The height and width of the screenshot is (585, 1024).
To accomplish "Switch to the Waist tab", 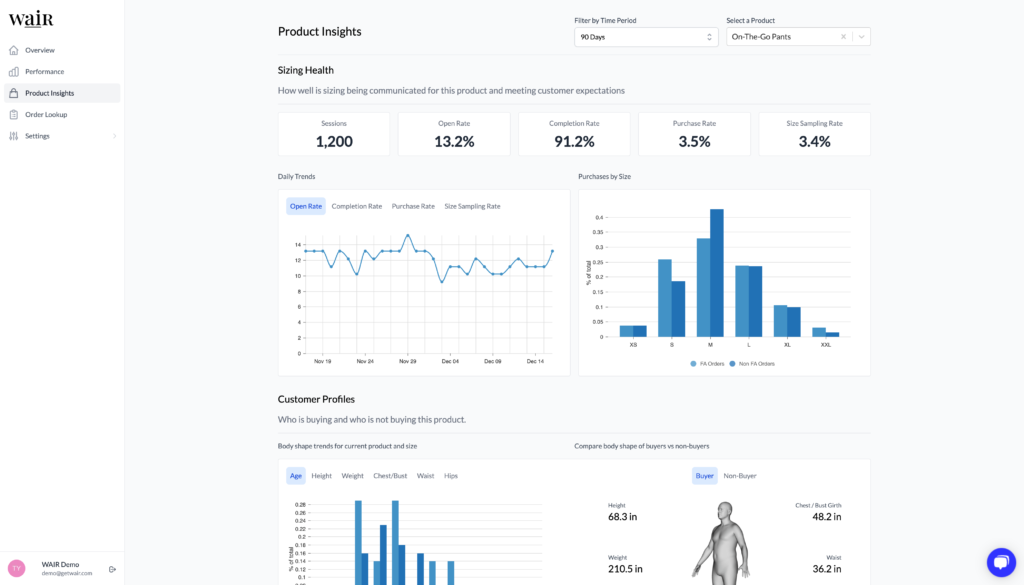I will tap(425, 476).
